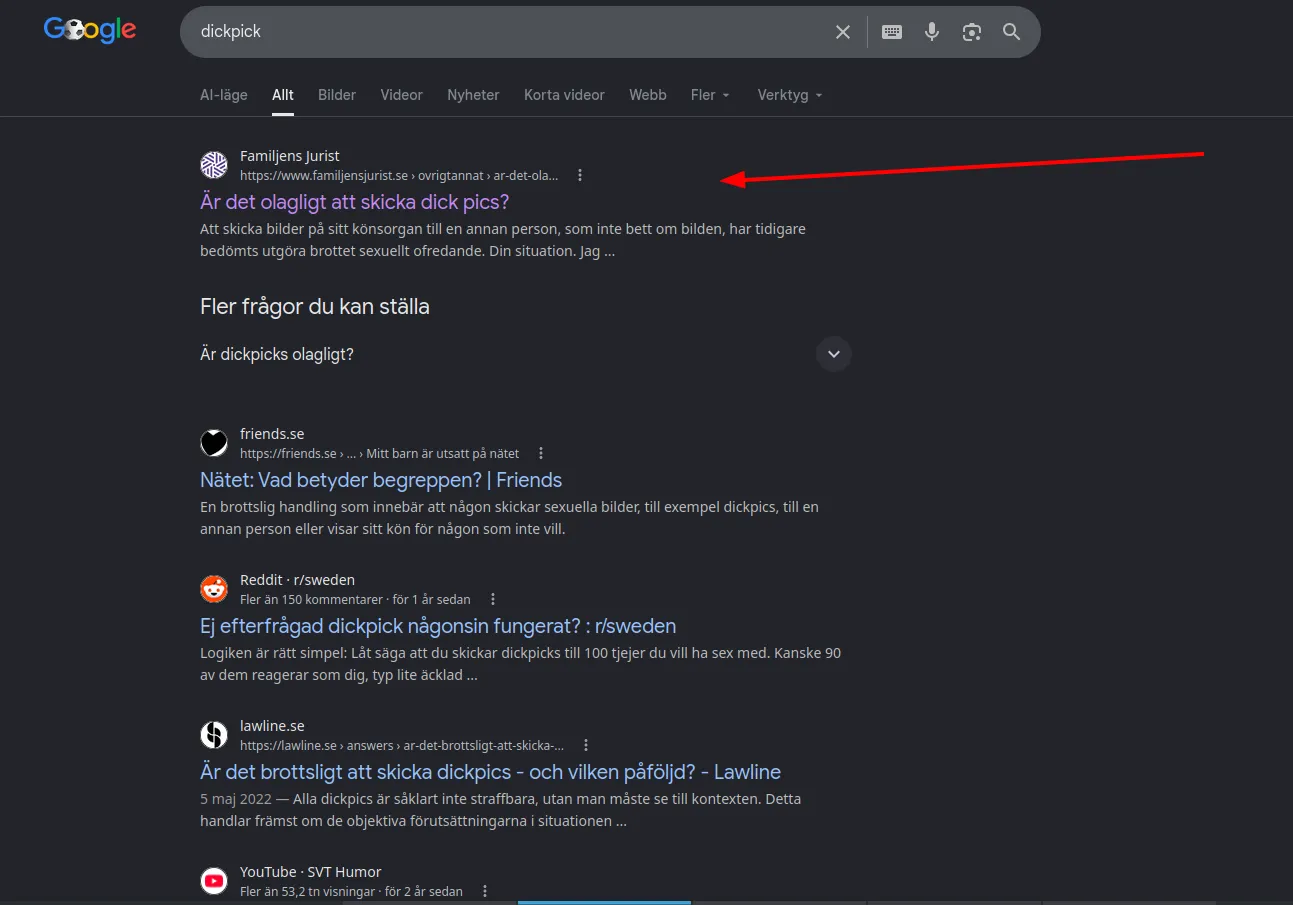Click the familjensjurist.se URL breadcrumb
This screenshot has height=905, width=1293.
pos(399,175)
